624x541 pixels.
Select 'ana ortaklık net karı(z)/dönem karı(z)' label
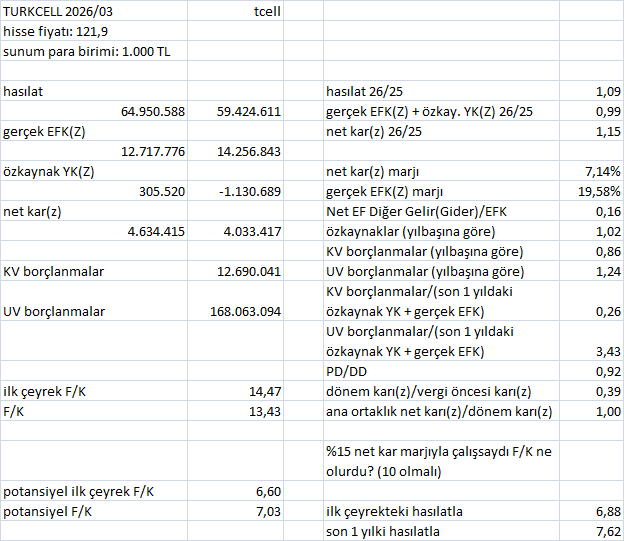(x=441, y=411)
